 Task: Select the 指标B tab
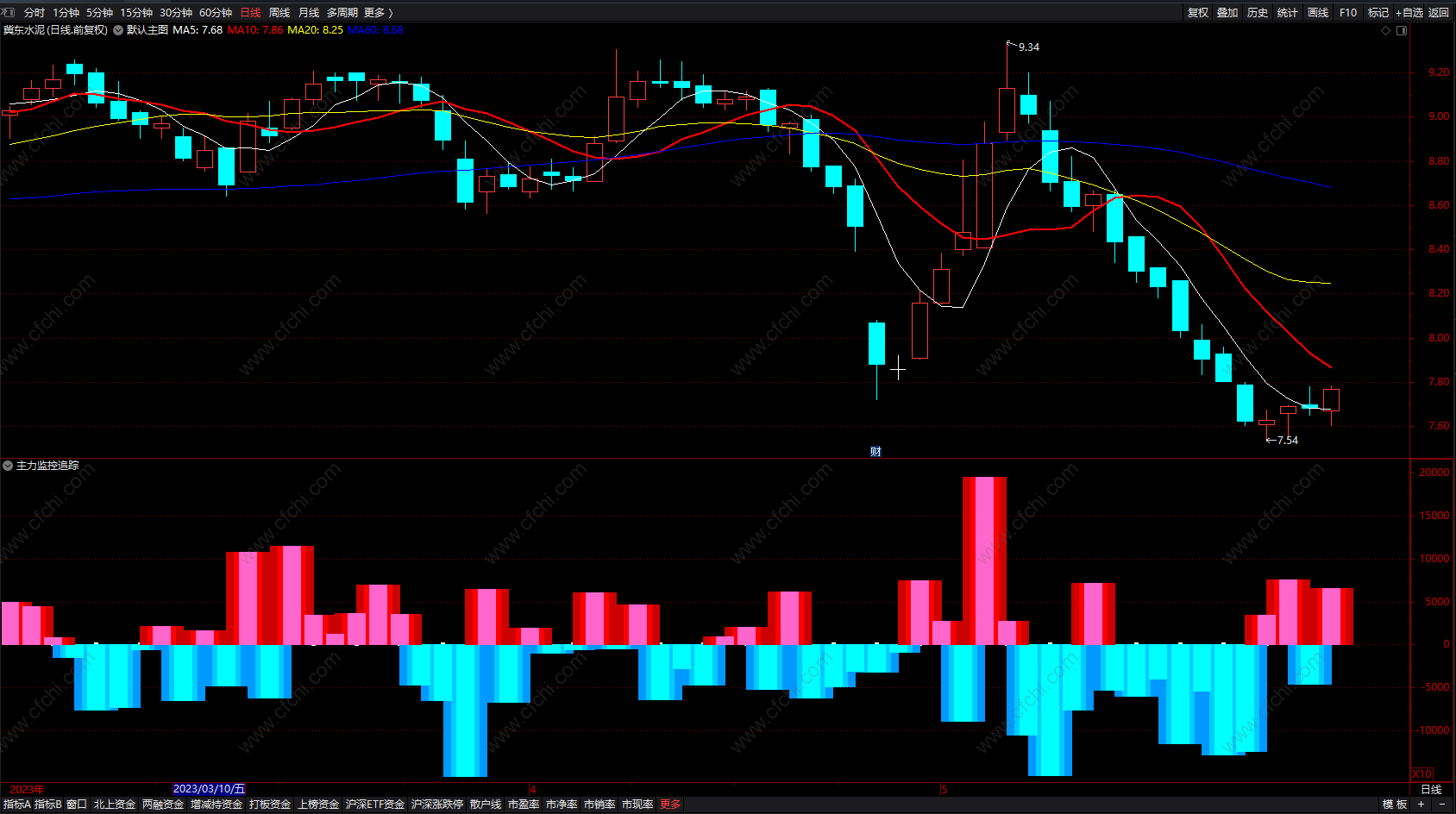48,805
